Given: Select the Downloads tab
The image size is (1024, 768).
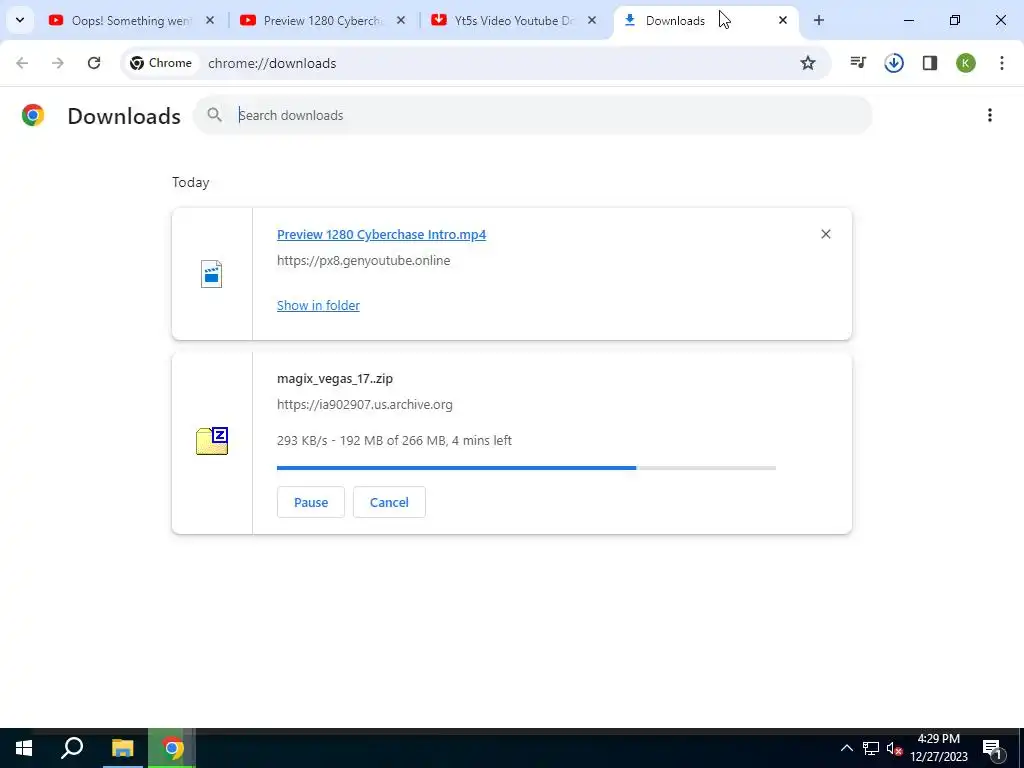Looking at the screenshot, I should 705,20.
